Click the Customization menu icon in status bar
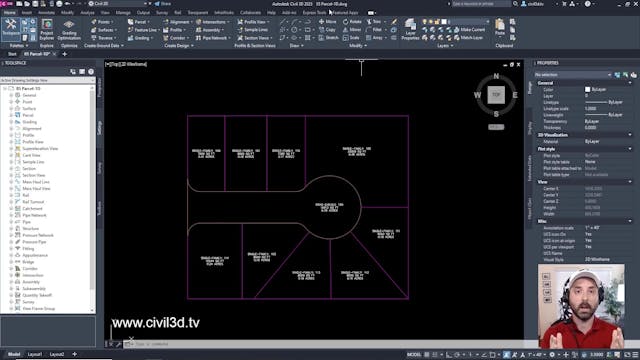 tap(635, 355)
